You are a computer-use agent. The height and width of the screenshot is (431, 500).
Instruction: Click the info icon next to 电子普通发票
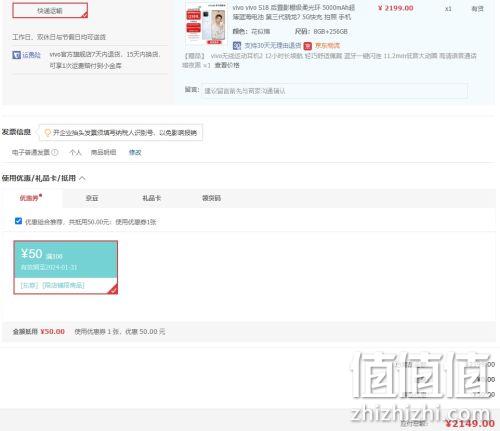(x=55, y=152)
